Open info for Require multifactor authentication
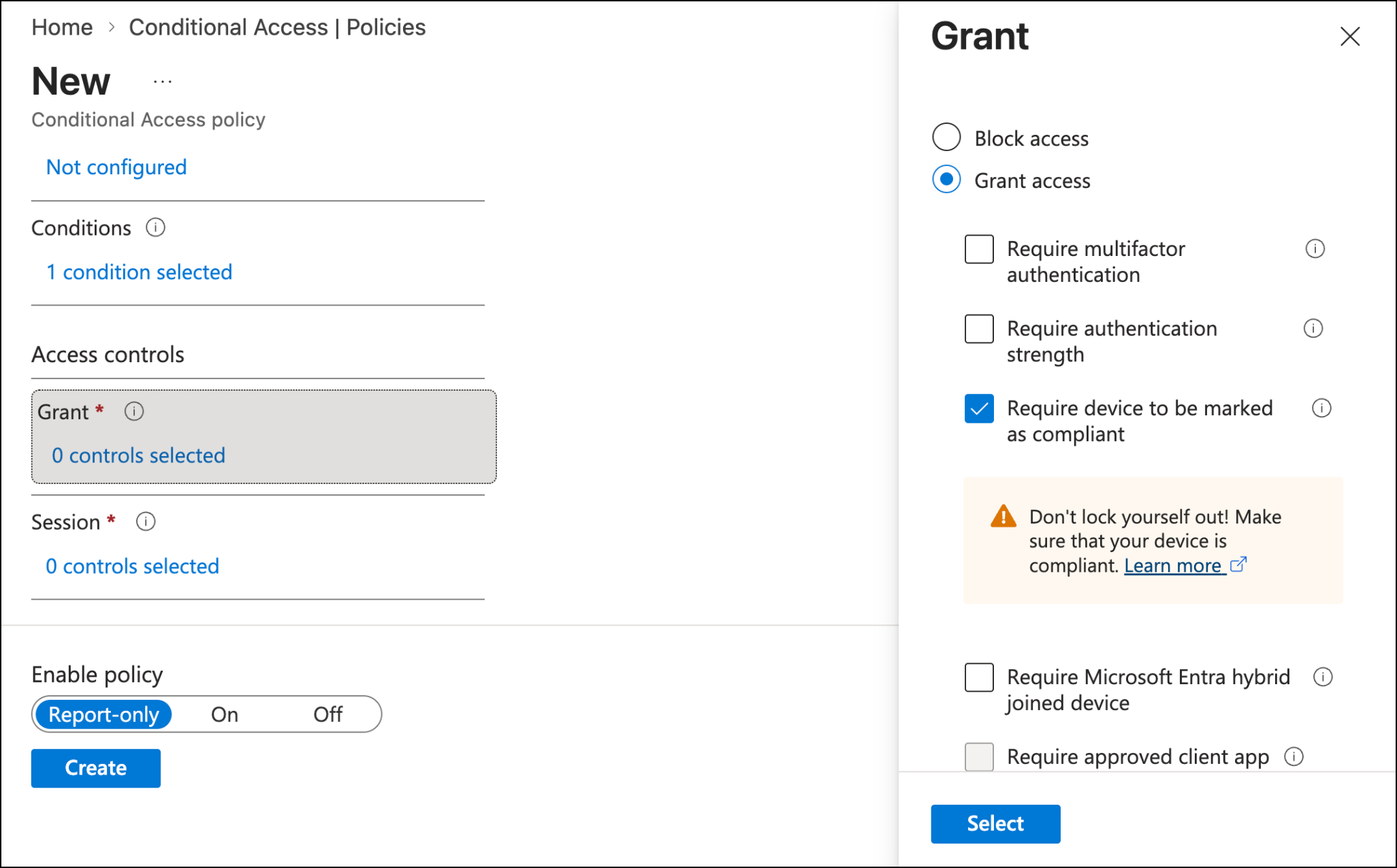This screenshot has height=868, width=1397. [1315, 248]
